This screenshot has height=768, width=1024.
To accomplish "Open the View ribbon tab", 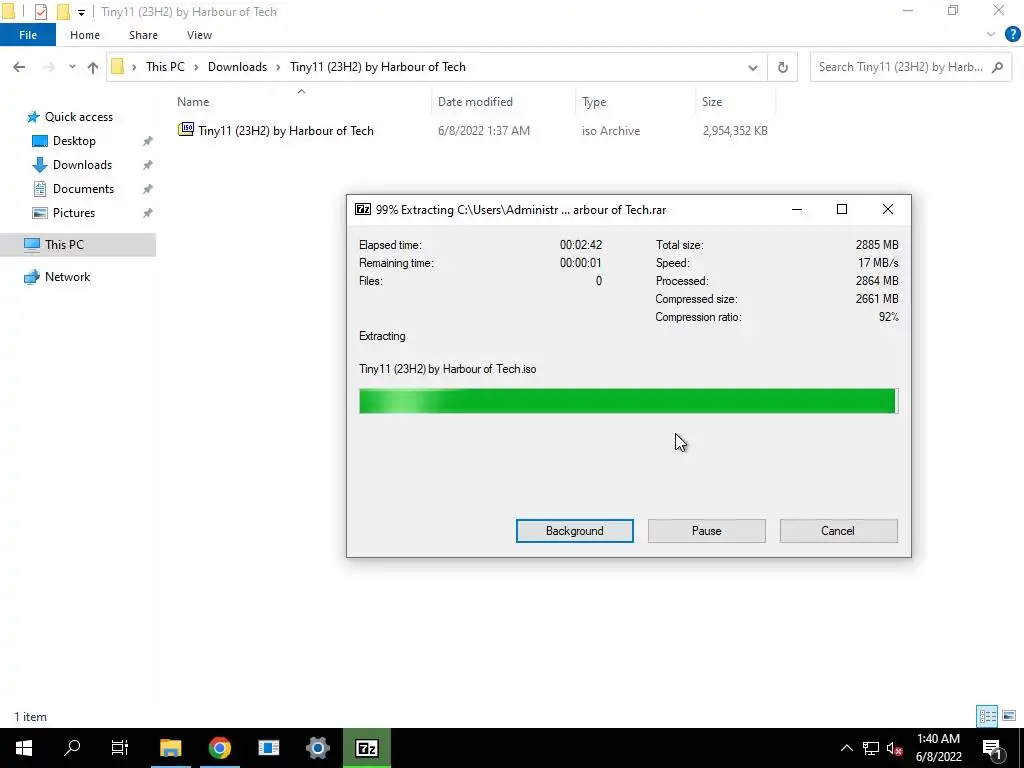I will pos(199,35).
